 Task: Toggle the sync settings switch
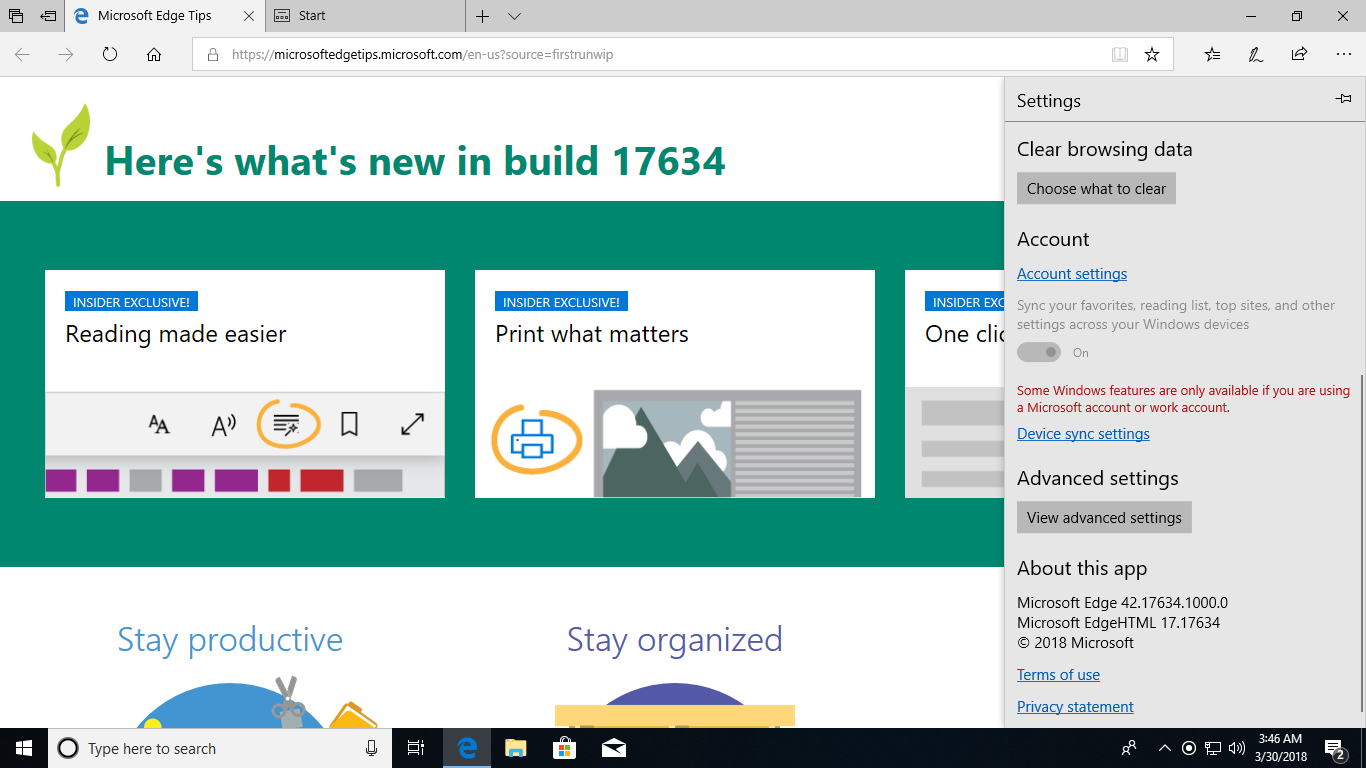1039,352
